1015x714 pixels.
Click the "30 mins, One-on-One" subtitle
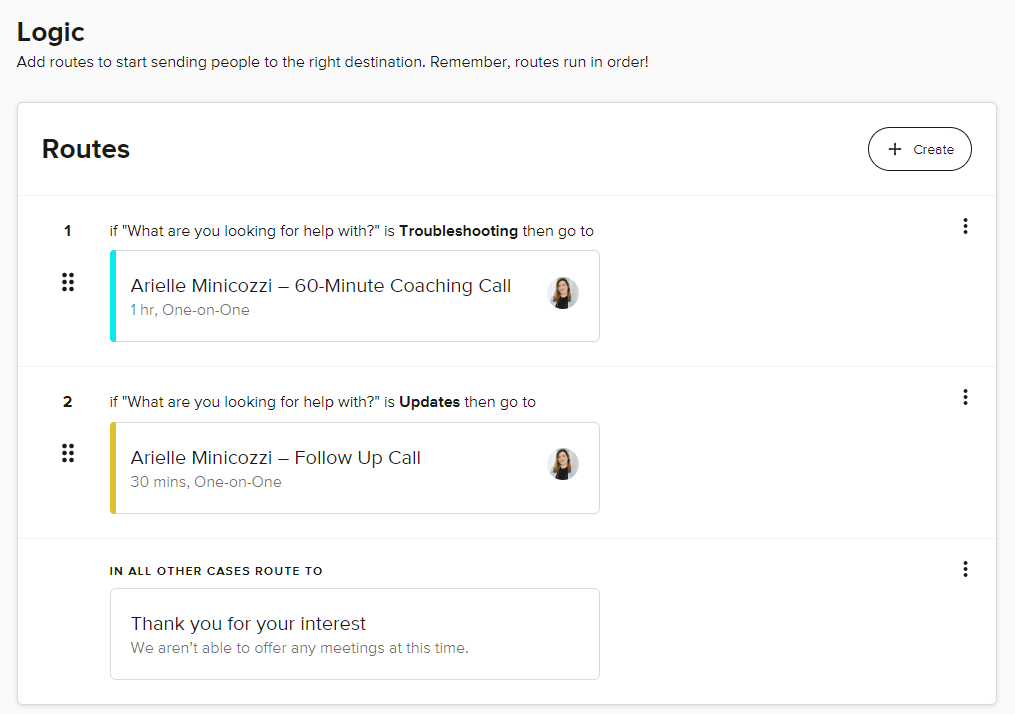[x=206, y=482]
